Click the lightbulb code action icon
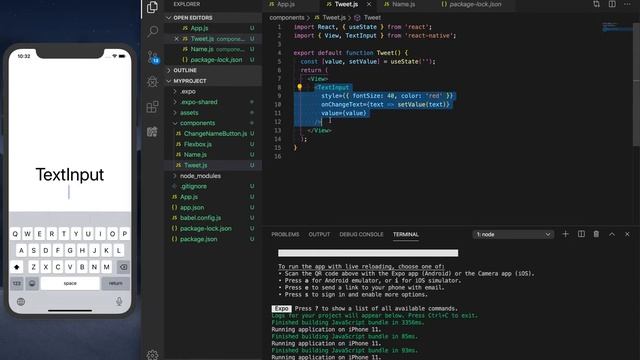The height and width of the screenshot is (360, 640). pos(300,87)
